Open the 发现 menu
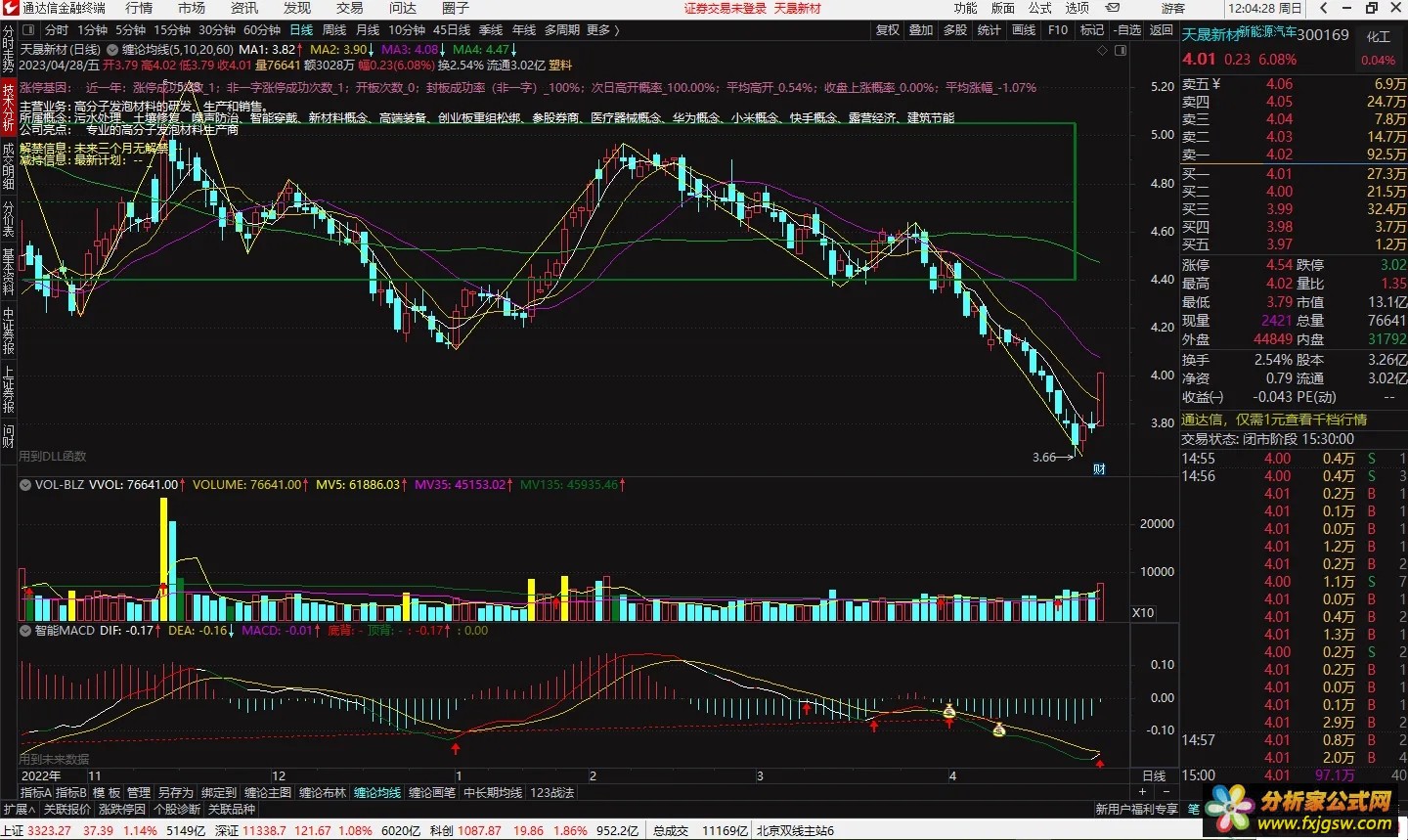This screenshot has height=840, width=1408. point(297,8)
